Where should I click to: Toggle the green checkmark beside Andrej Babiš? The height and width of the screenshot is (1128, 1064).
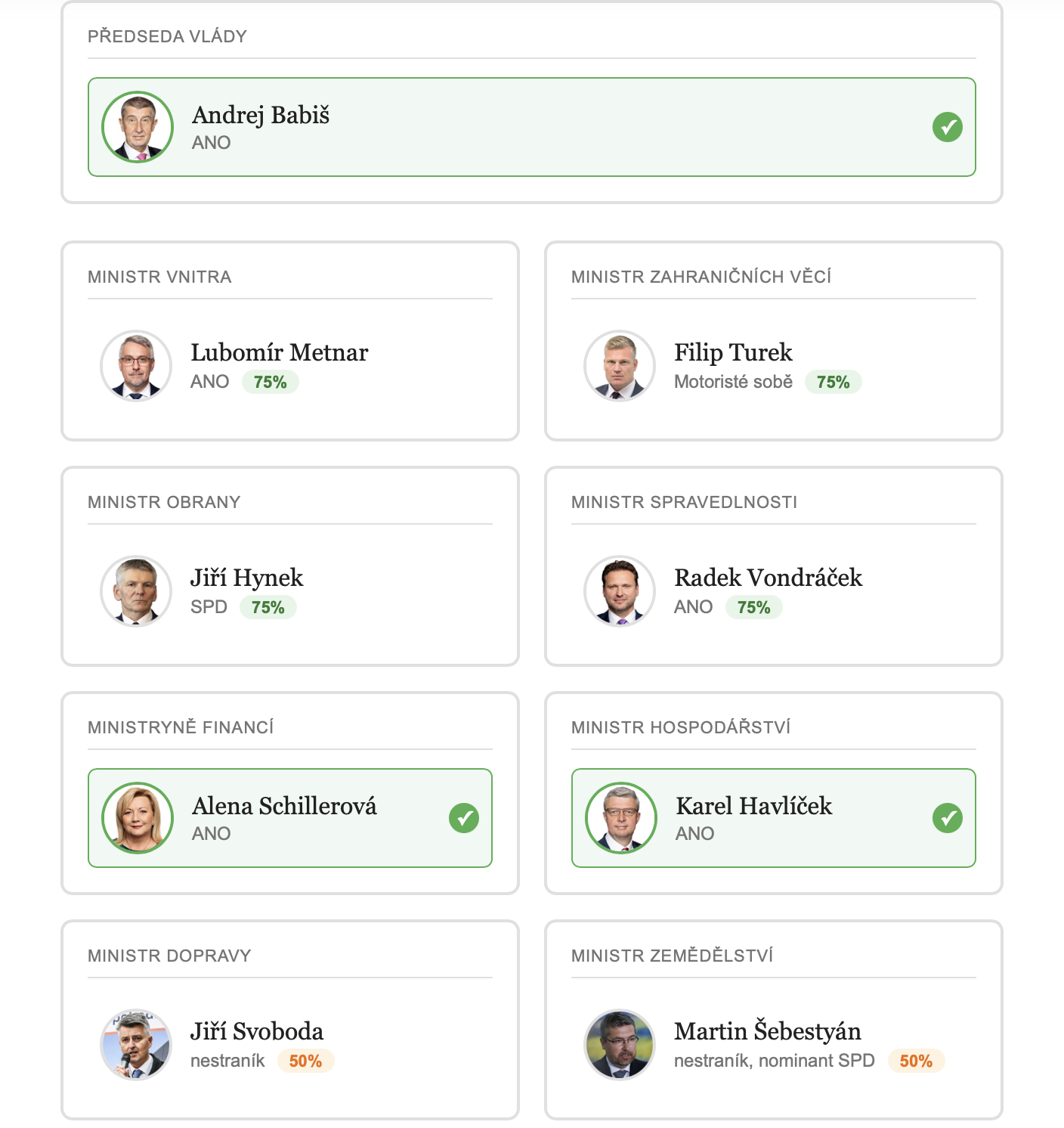click(947, 127)
